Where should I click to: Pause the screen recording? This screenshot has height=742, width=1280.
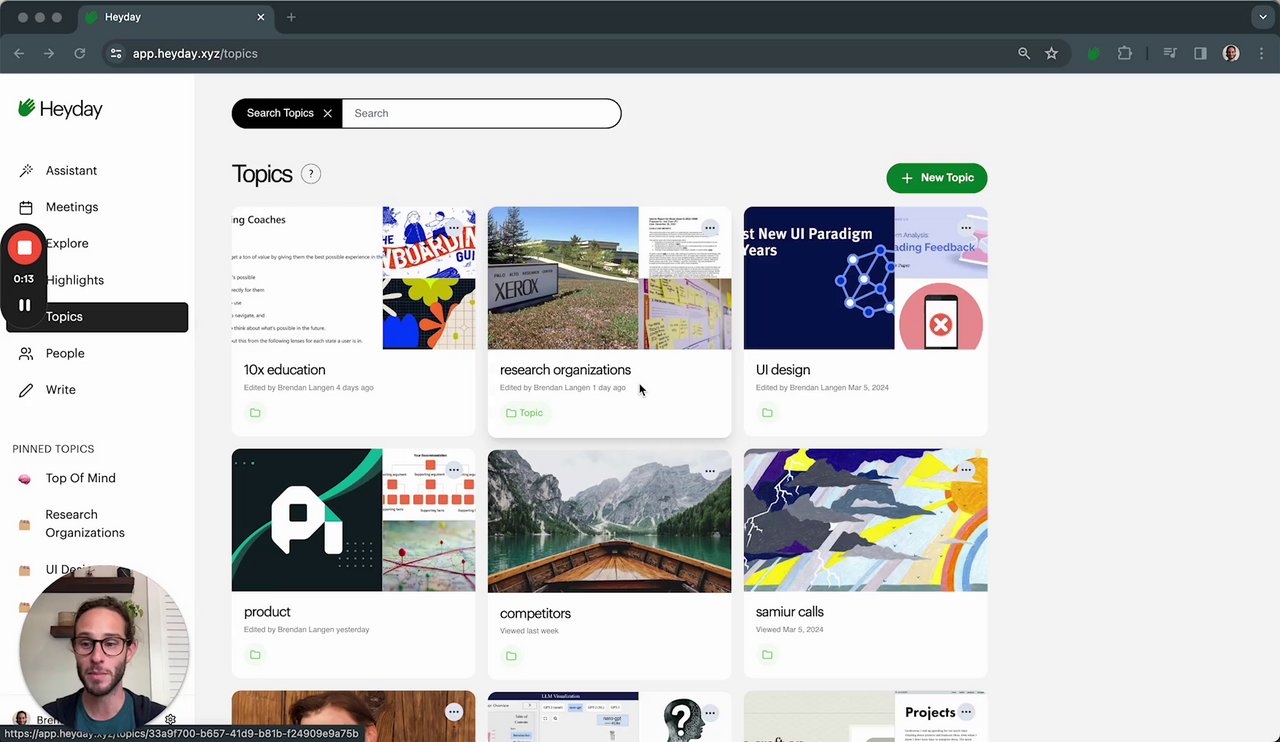(x=24, y=305)
